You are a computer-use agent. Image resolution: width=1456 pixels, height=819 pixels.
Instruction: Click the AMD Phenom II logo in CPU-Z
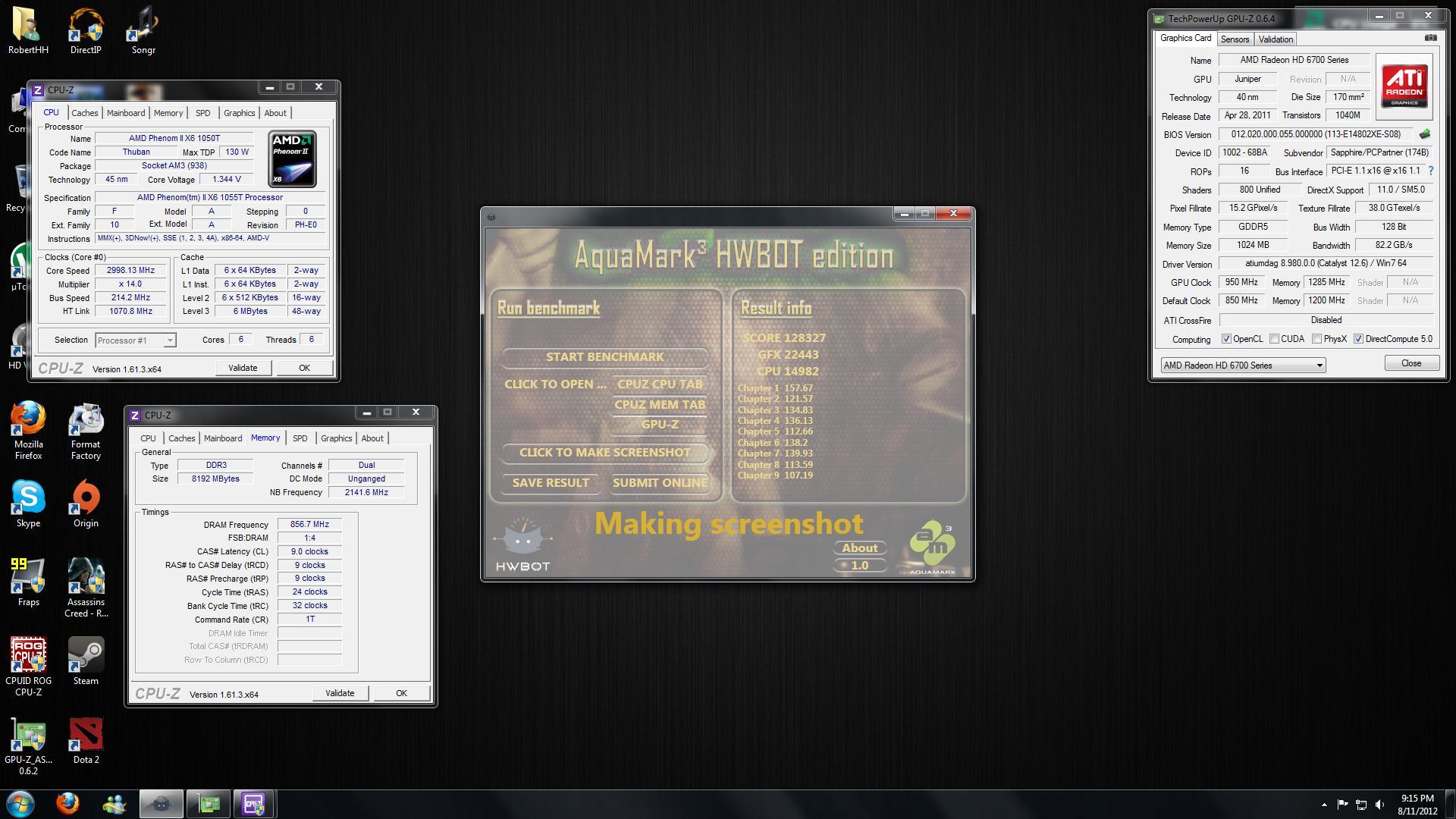292,158
